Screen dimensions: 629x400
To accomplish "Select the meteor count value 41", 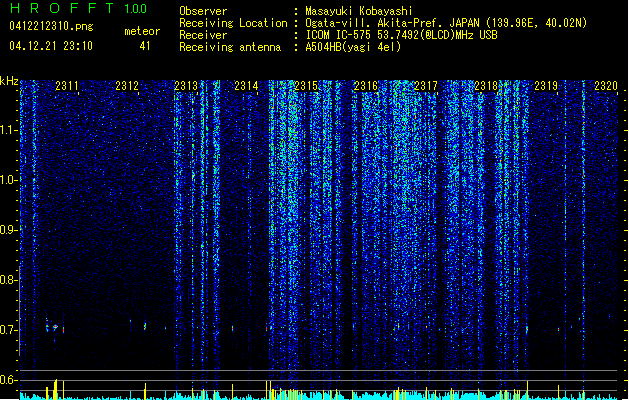I will [x=145, y=46].
